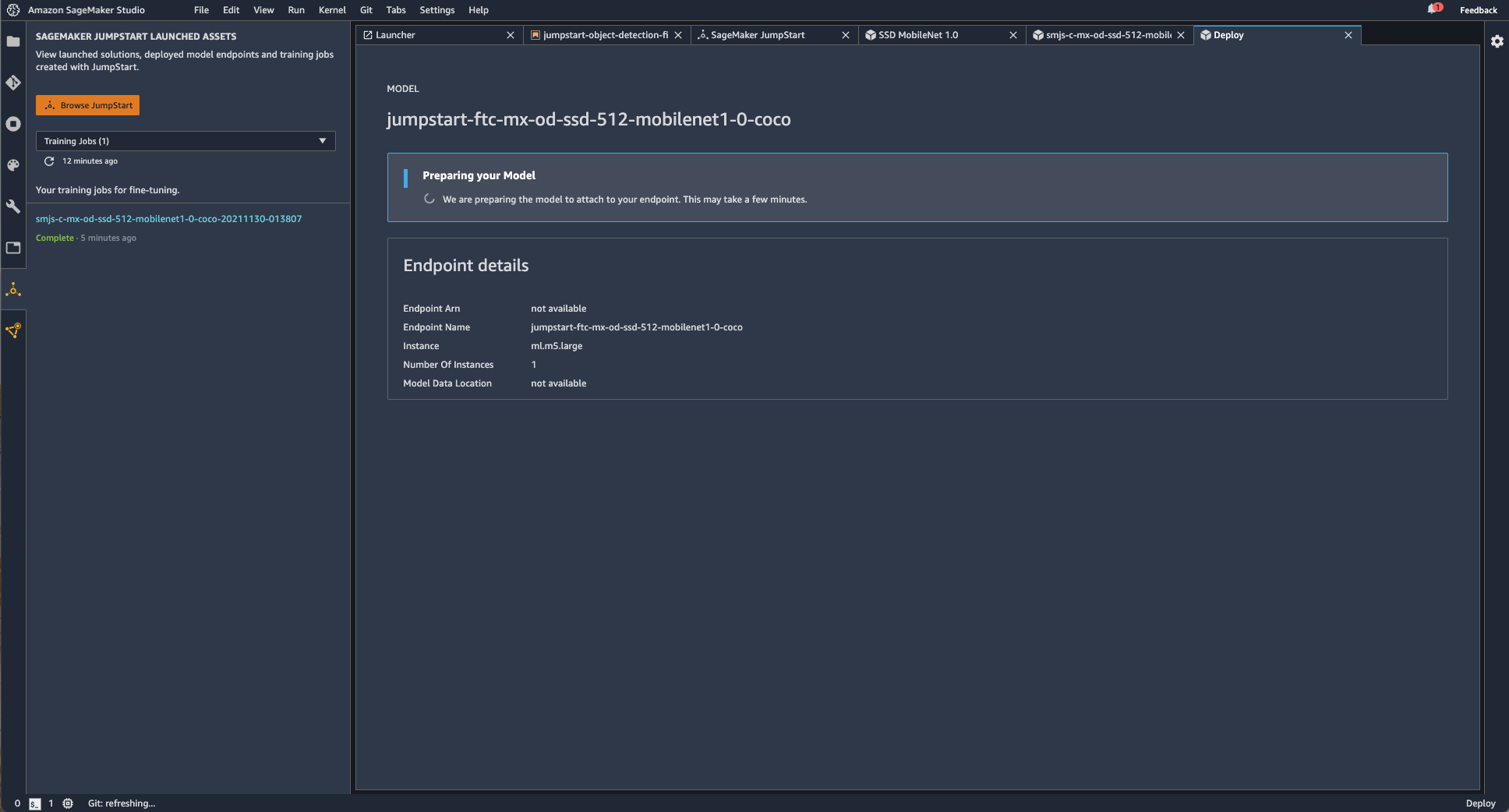This screenshot has height=812, width=1509.
Task: Open the View menu
Action: tap(263, 10)
